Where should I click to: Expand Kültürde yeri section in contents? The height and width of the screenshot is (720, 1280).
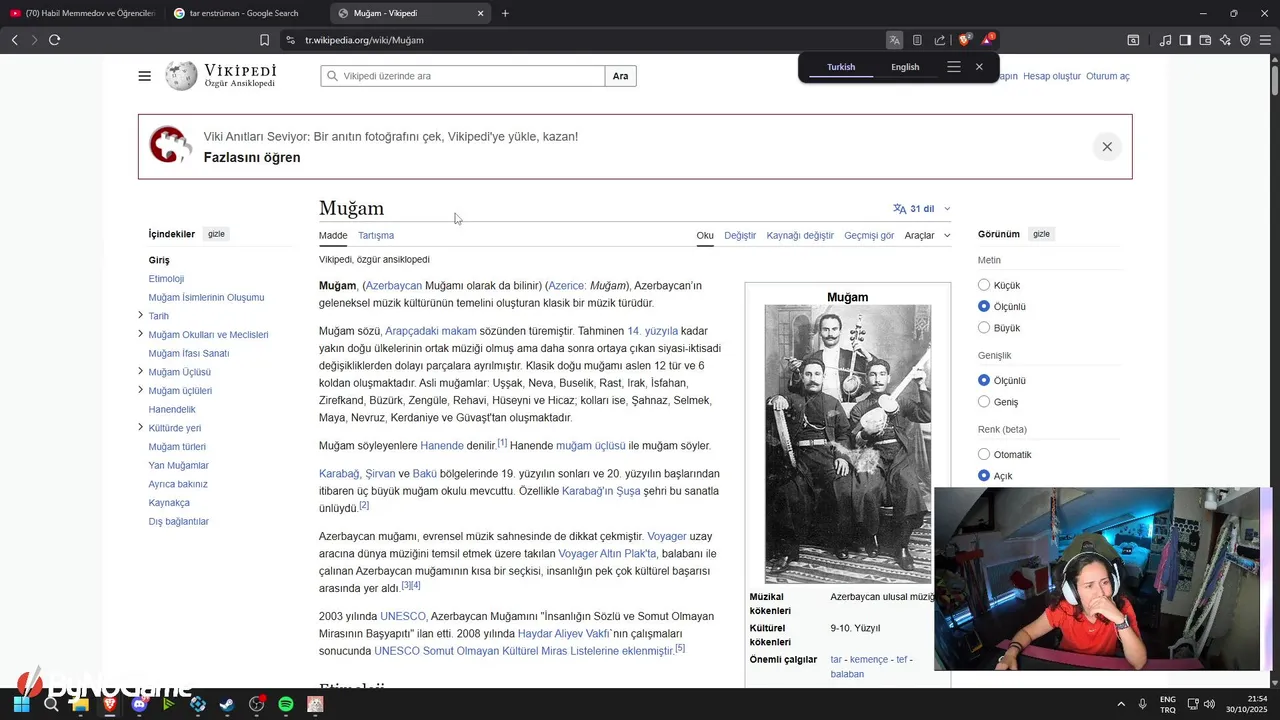[140, 427]
